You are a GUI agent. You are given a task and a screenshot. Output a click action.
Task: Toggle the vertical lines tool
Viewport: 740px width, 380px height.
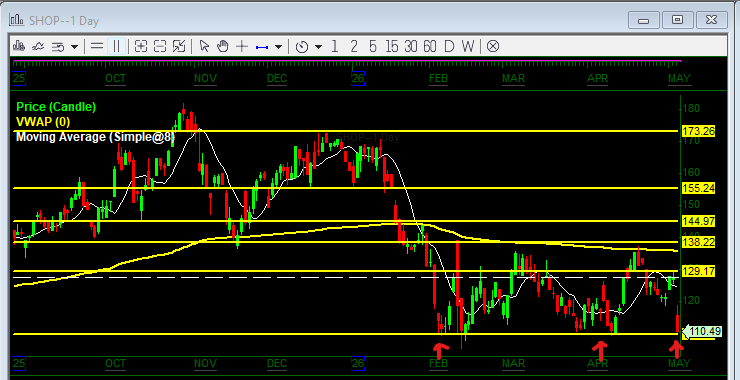116,46
